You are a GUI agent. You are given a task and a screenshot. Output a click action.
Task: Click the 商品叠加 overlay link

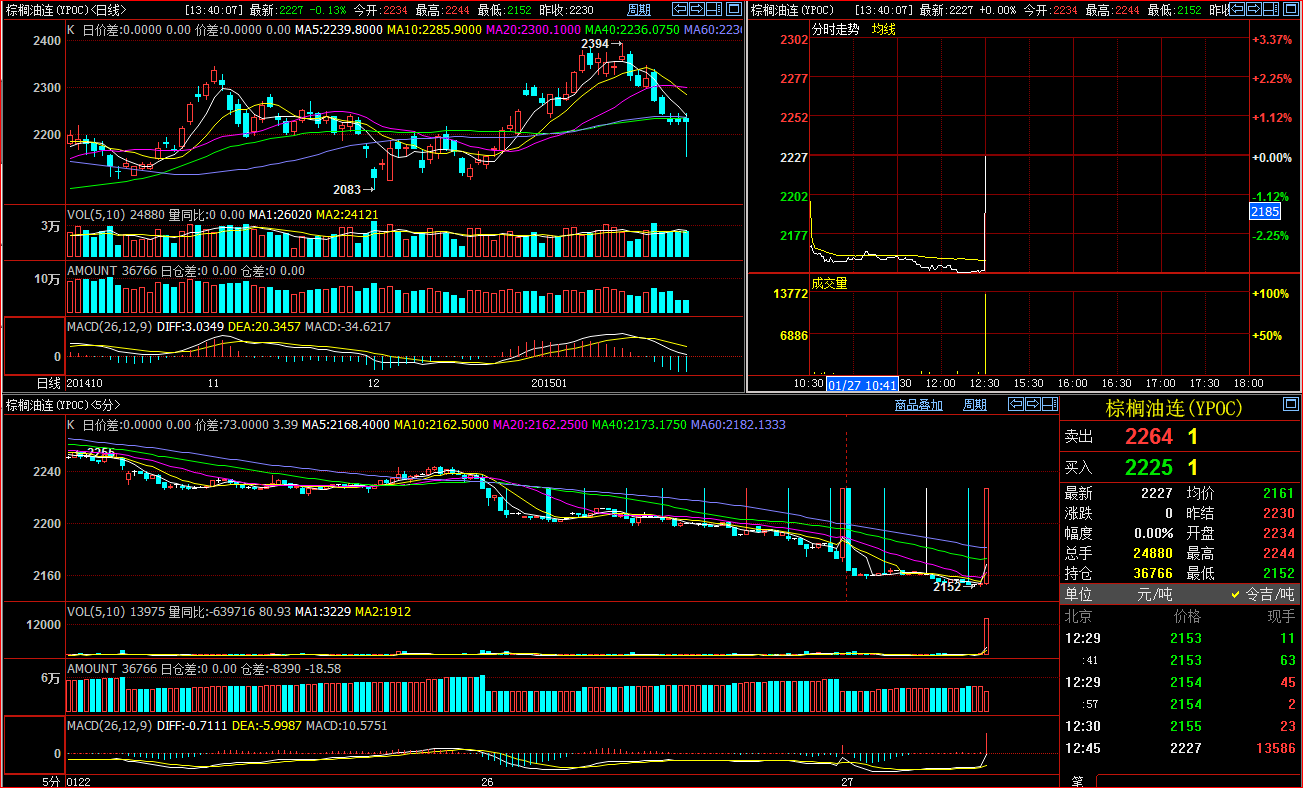pos(919,405)
